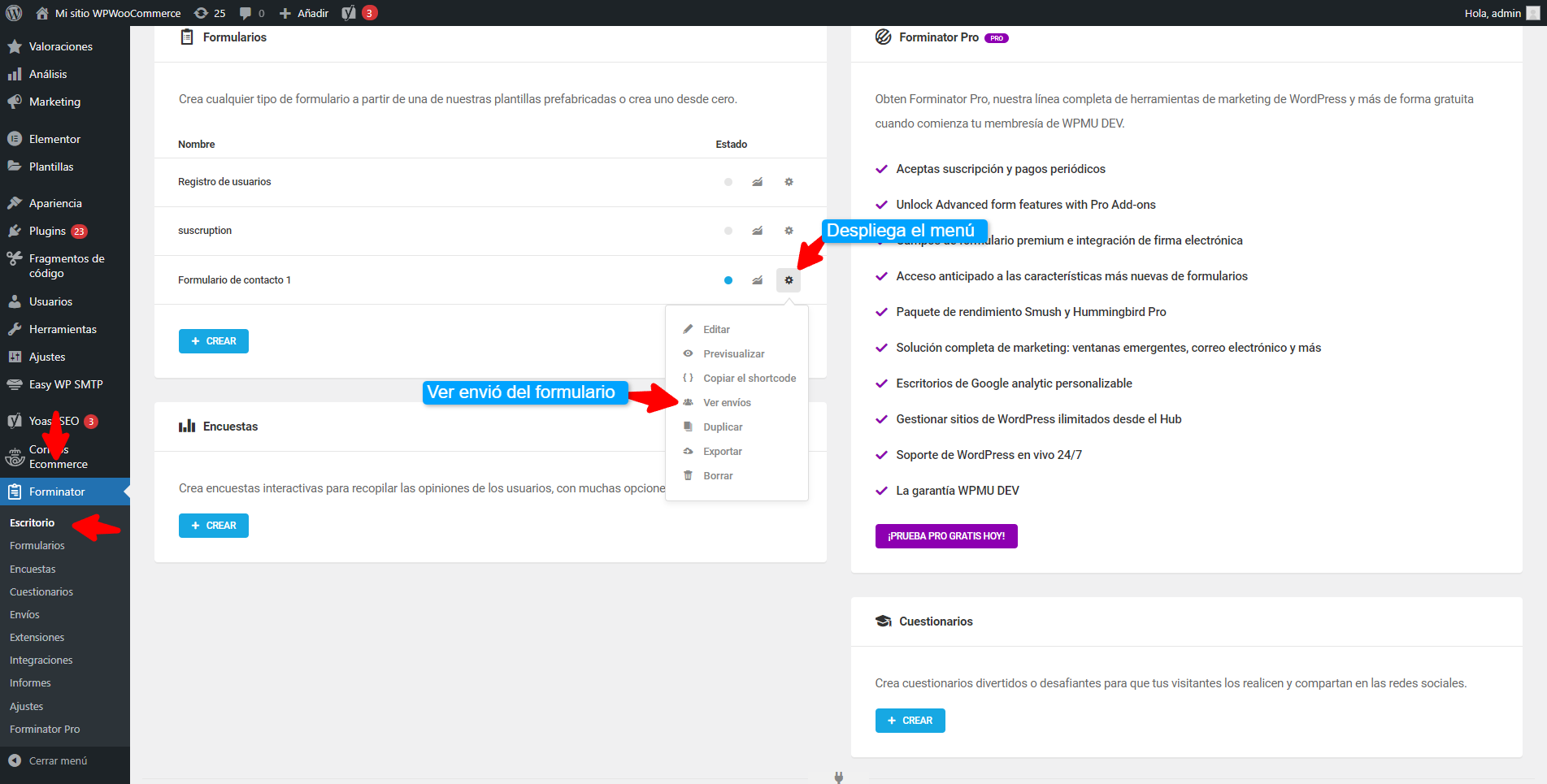This screenshot has width=1547, height=784.
Task: Open Forminator Integraciones submenu
Action: 41,661
